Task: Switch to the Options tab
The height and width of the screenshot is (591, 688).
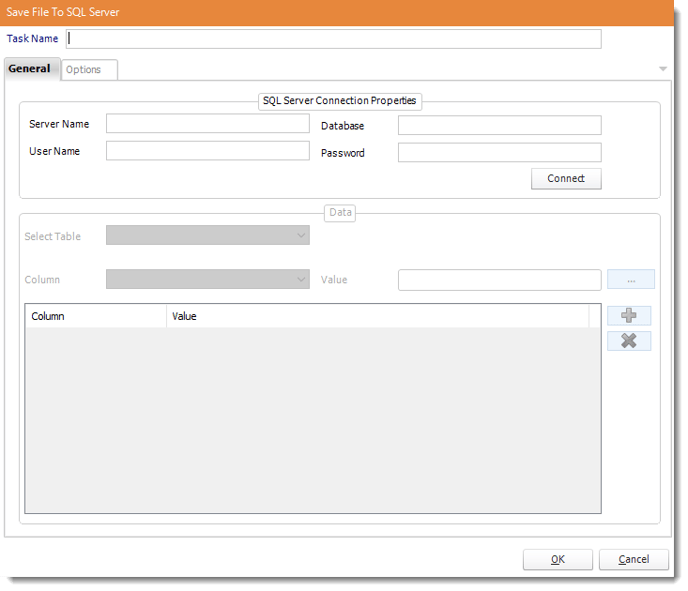Action: (x=90, y=70)
